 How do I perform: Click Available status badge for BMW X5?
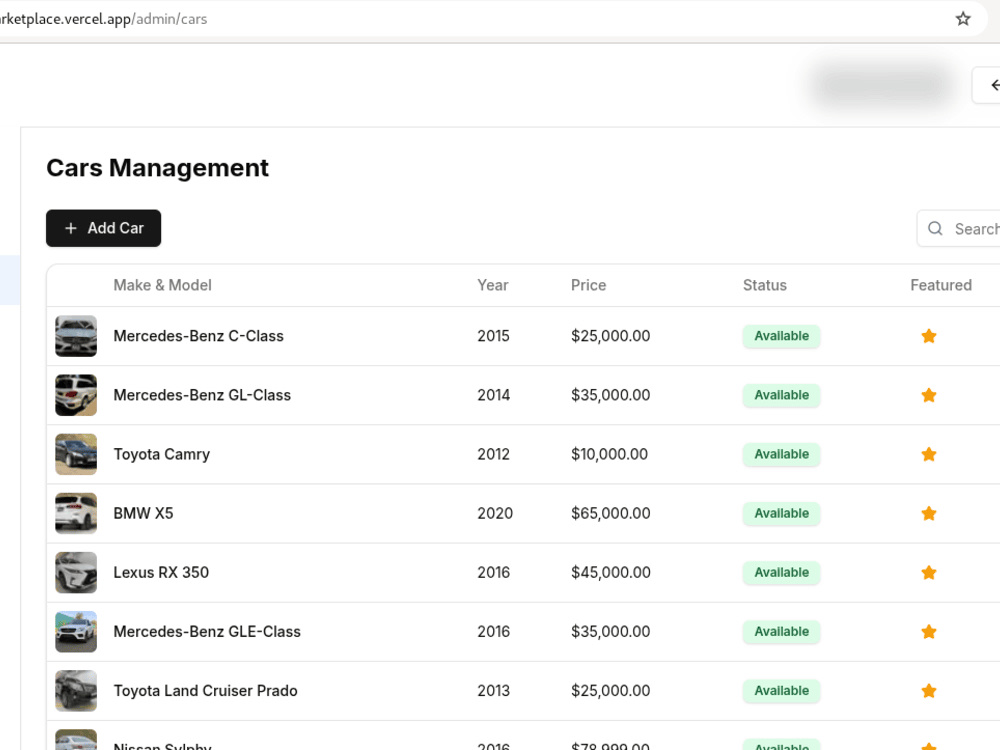point(781,513)
